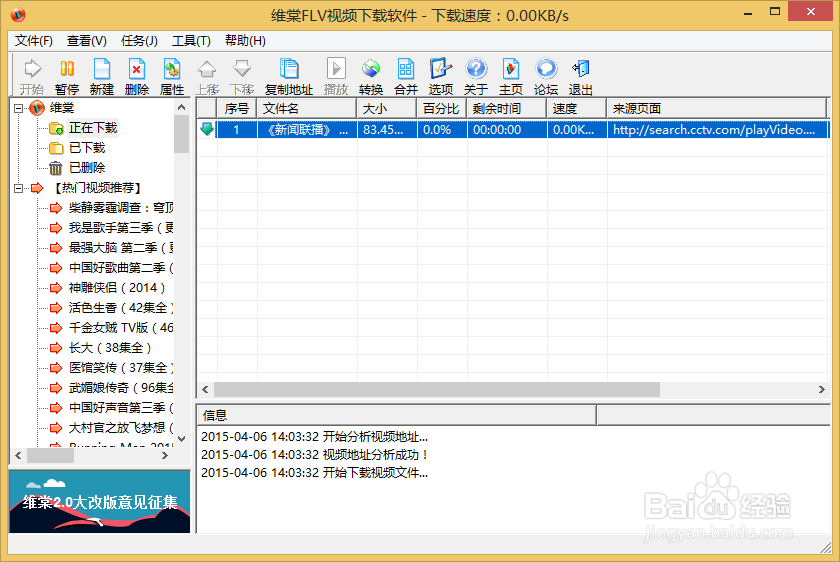Select the 已下载 folder
This screenshot has width=840, height=562.
[x=87, y=148]
